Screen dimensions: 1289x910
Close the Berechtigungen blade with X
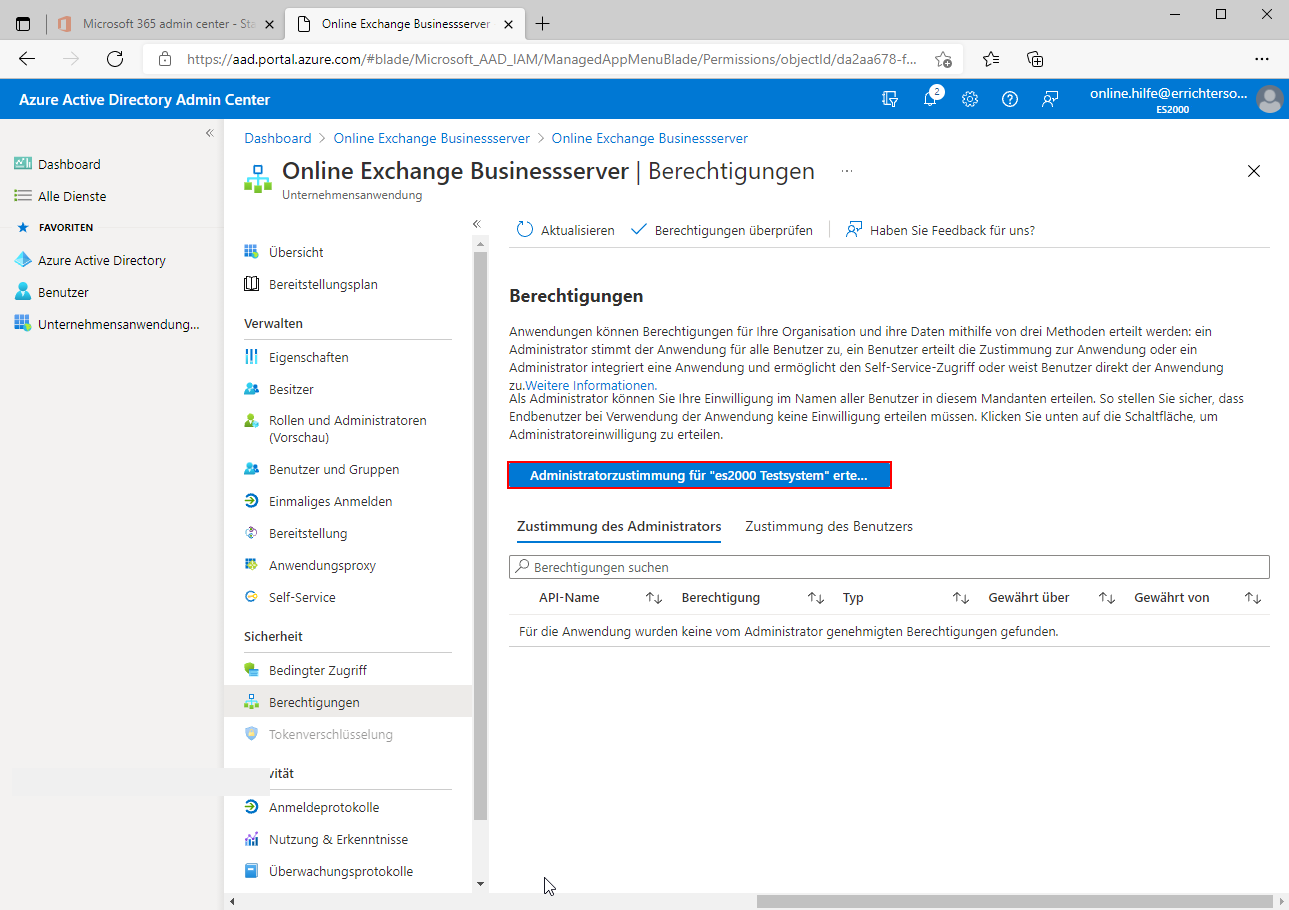pos(1254,171)
